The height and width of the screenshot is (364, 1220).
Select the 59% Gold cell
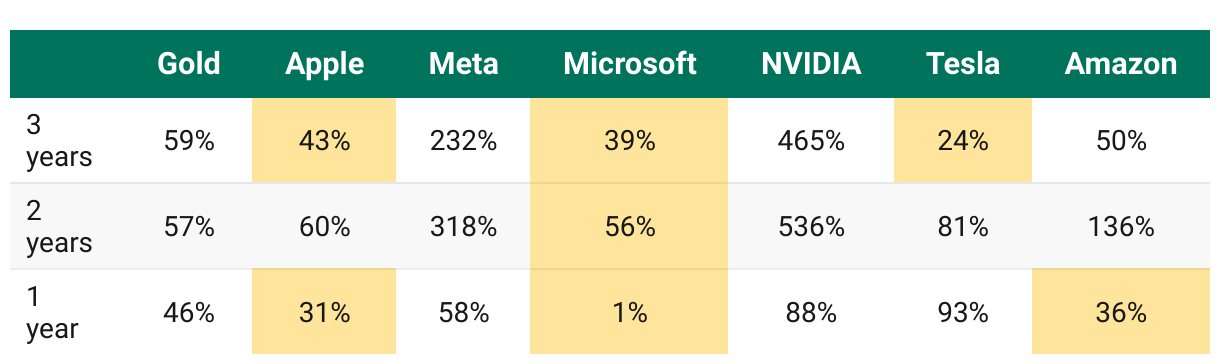[x=190, y=141]
